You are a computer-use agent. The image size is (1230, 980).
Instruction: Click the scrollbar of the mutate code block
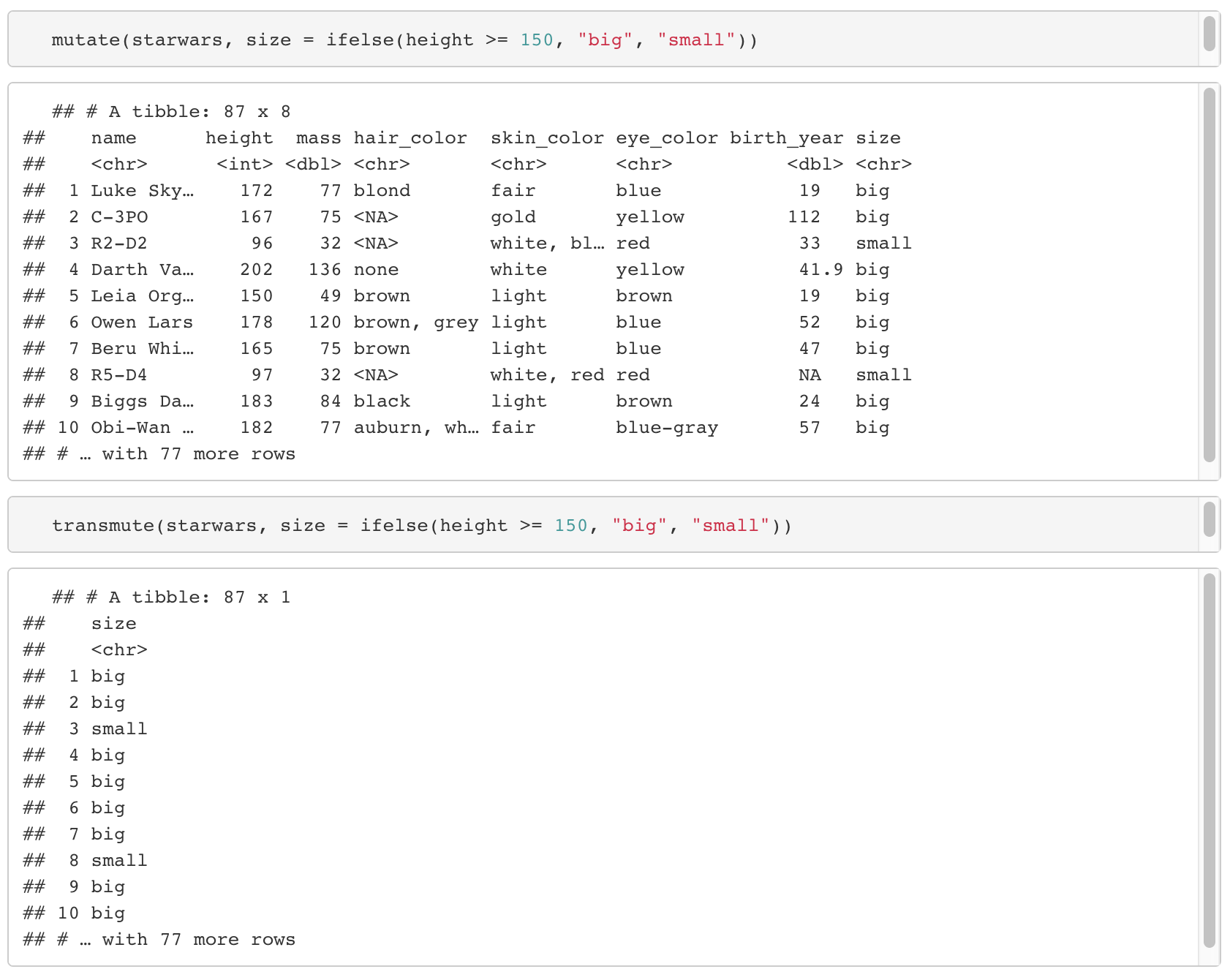(1209, 34)
